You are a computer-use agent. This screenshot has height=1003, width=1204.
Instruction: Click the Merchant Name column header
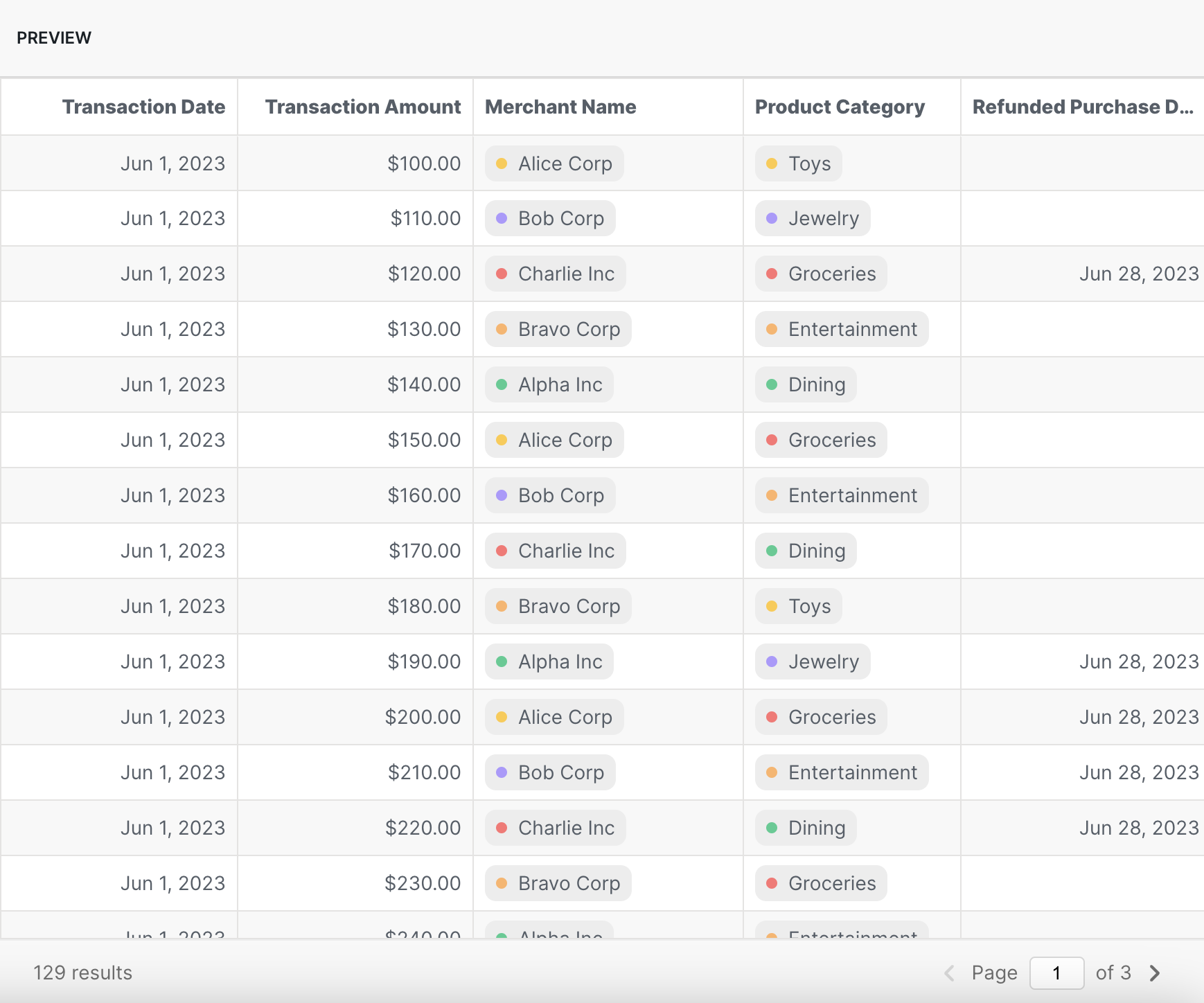[560, 107]
